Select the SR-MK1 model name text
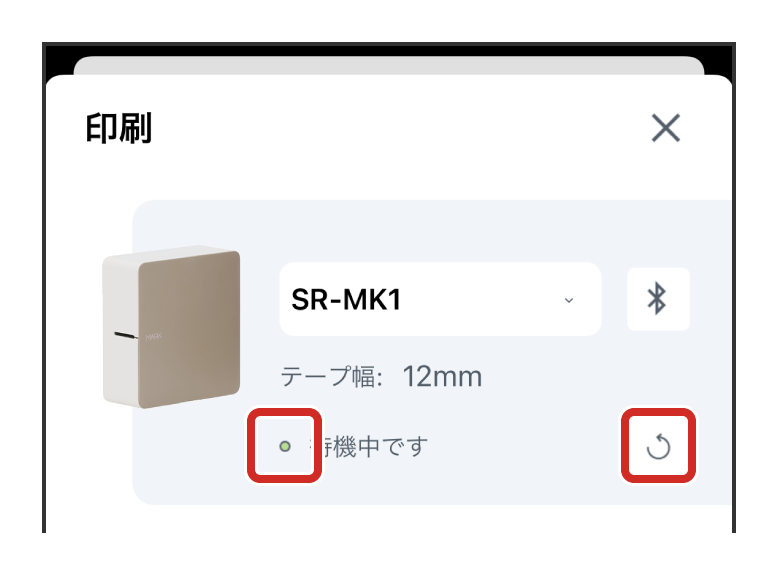Viewport: 780px width, 577px height. tap(346, 299)
